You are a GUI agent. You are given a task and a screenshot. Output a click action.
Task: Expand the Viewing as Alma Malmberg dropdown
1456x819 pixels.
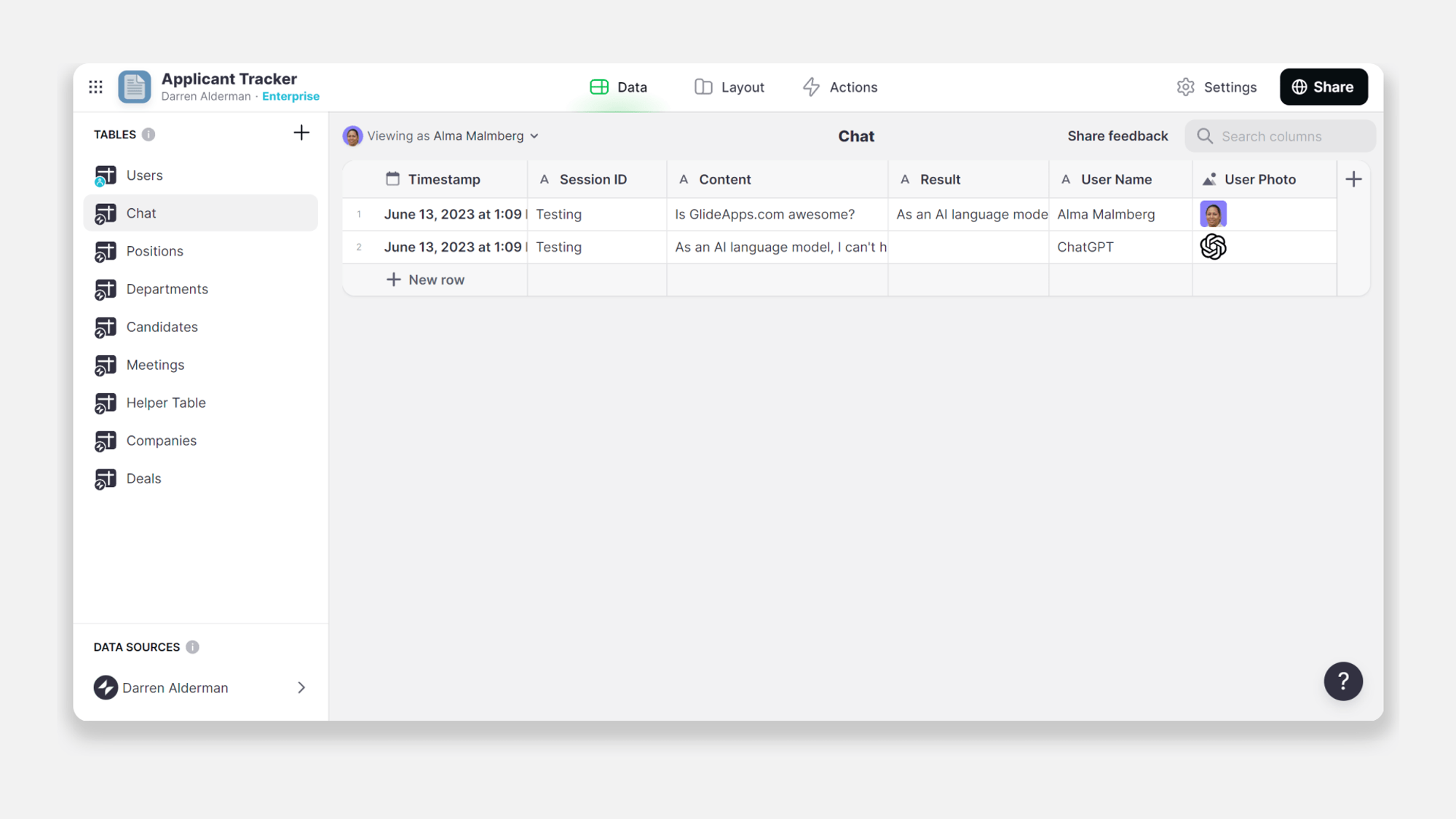click(534, 136)
